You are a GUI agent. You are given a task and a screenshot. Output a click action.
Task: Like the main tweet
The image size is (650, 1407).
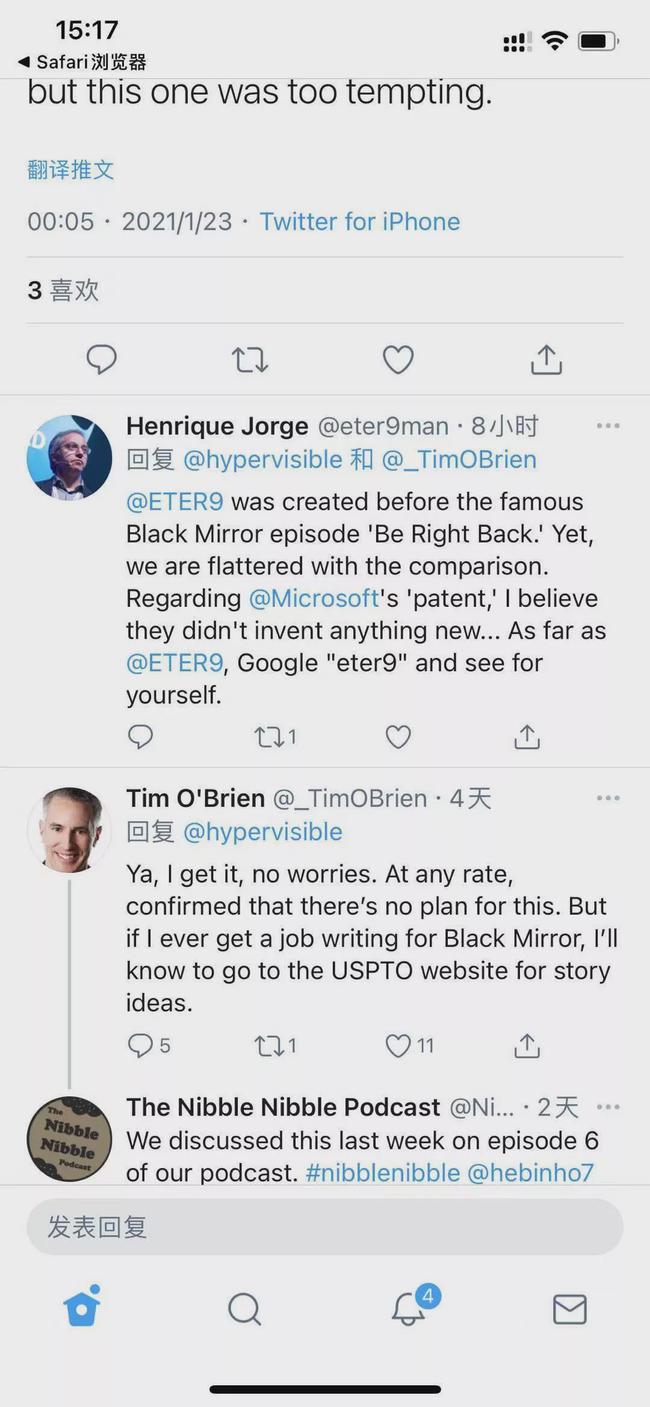point(398,359)
